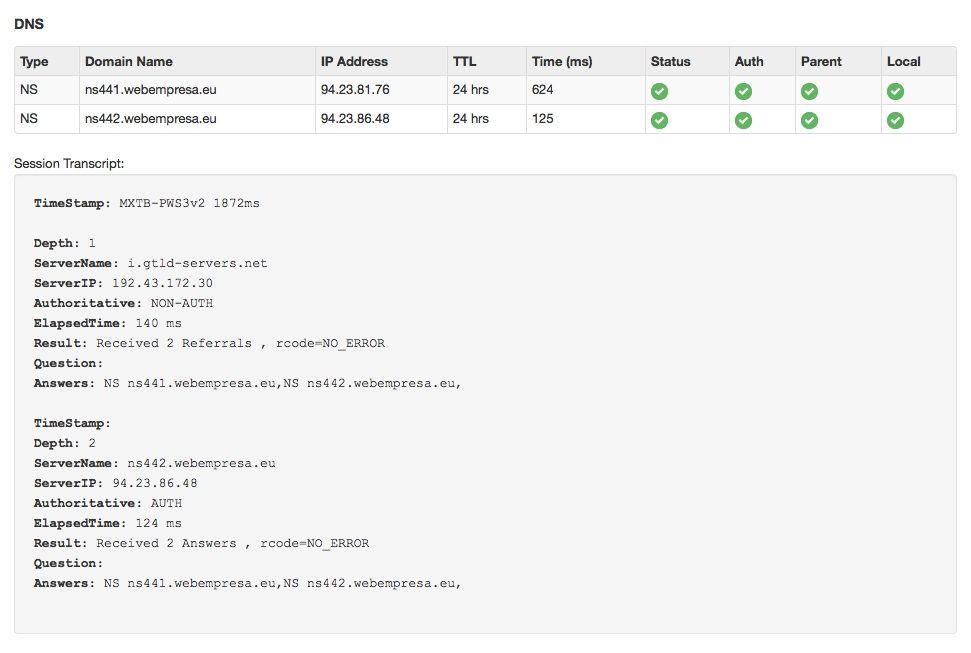Click the Auth checkmark for ns442.webempresa.eu
The width and height of the screenshot is (971, 653).
point(743,120)
